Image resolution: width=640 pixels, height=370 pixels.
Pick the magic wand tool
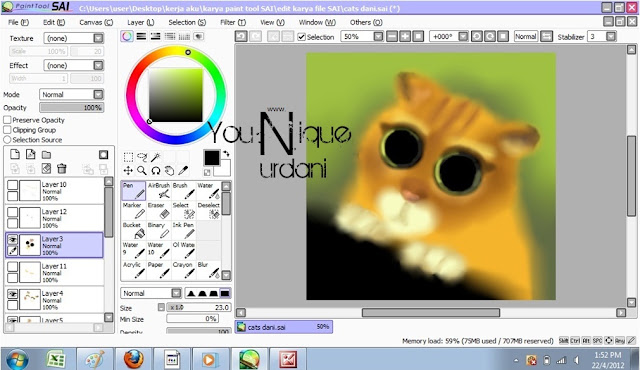pos(156,157)
